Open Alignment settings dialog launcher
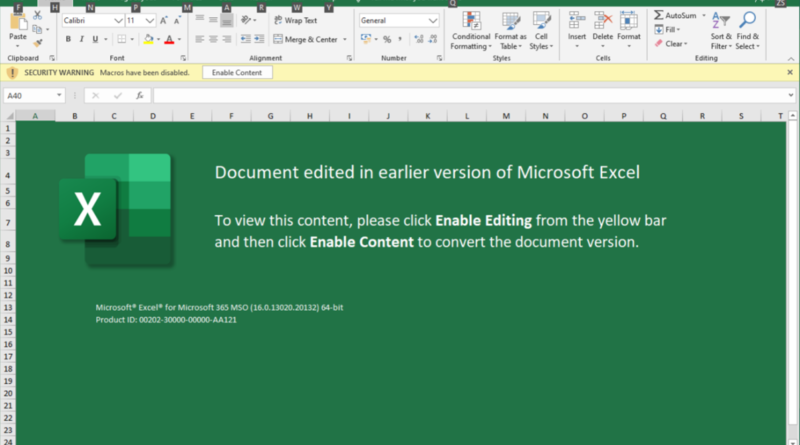The height and width of the screenshot is (445, 800). click(x=349, y=58)
